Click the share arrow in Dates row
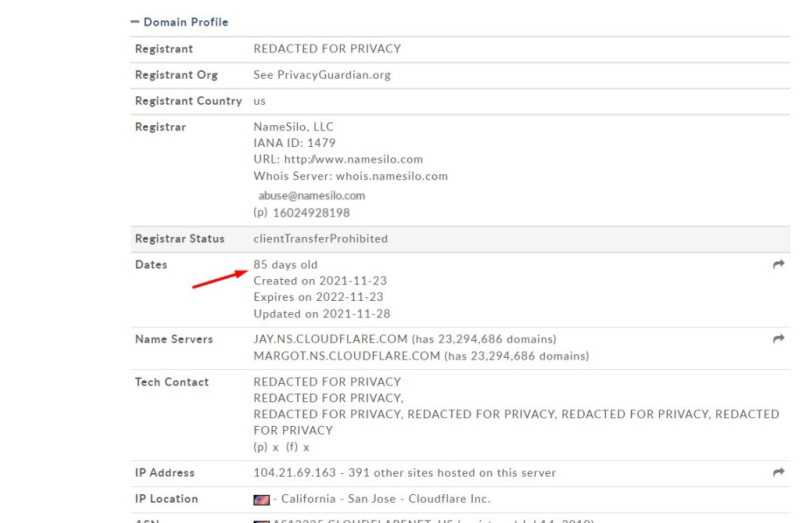 pyautogui.click(x=778, y=264)
